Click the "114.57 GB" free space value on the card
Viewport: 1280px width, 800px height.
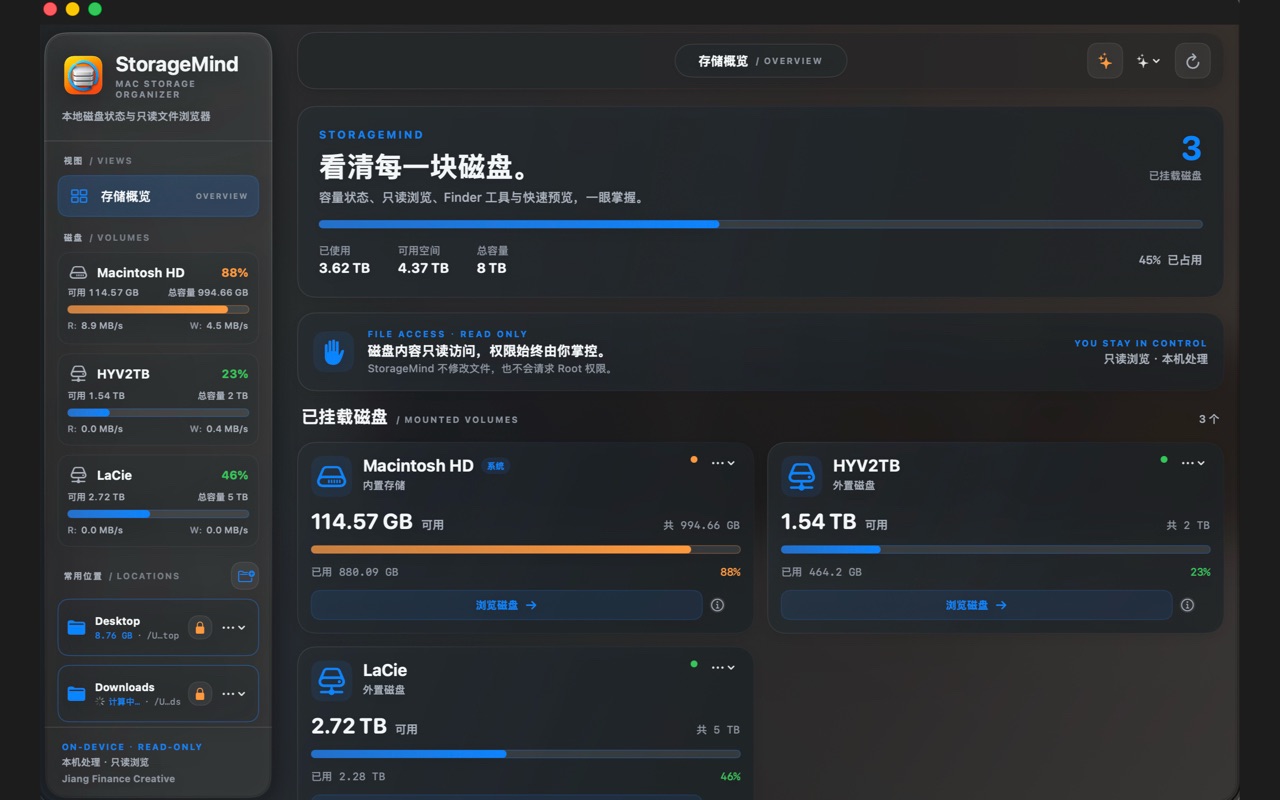[362, 522]
